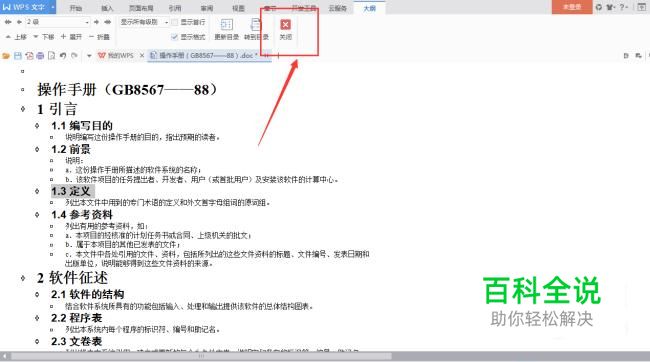The height and width of the screenshot is (362, 650).
Task: Click the horizontal scrollbar at the bottom
Action: pyautogui.click(x=201, y=356)
